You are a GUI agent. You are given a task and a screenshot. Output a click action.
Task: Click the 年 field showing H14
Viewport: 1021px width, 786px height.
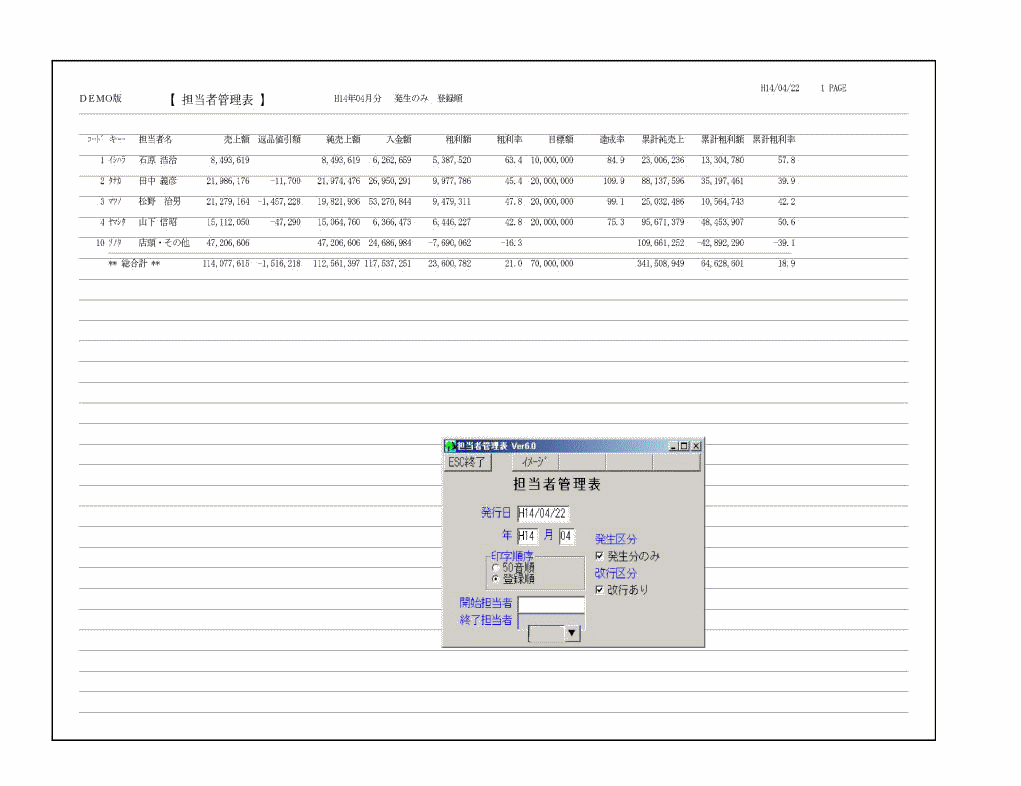(x=527, y=536)
